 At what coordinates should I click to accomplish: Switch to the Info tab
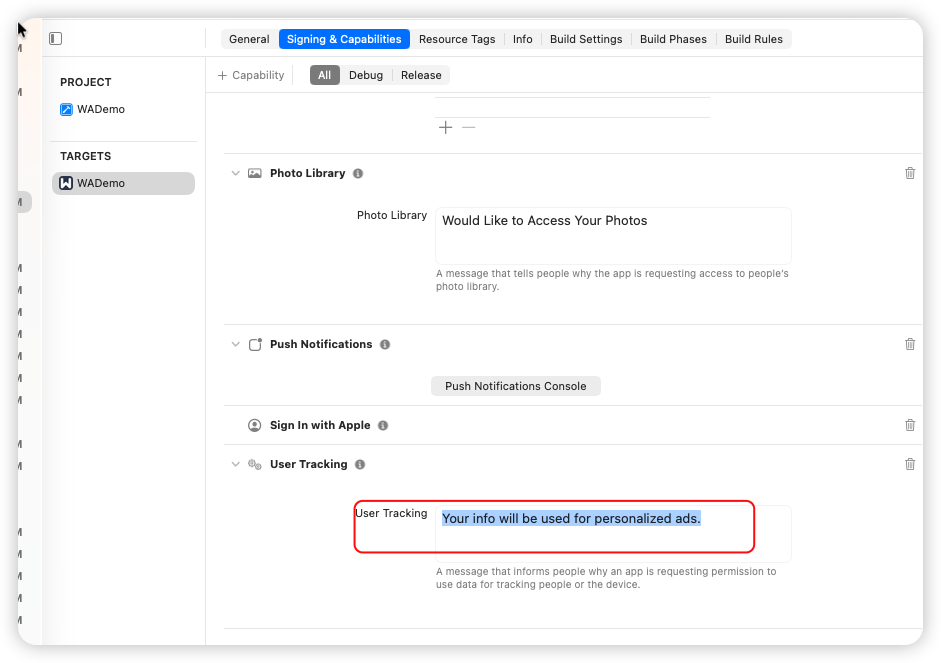[522, 39]
